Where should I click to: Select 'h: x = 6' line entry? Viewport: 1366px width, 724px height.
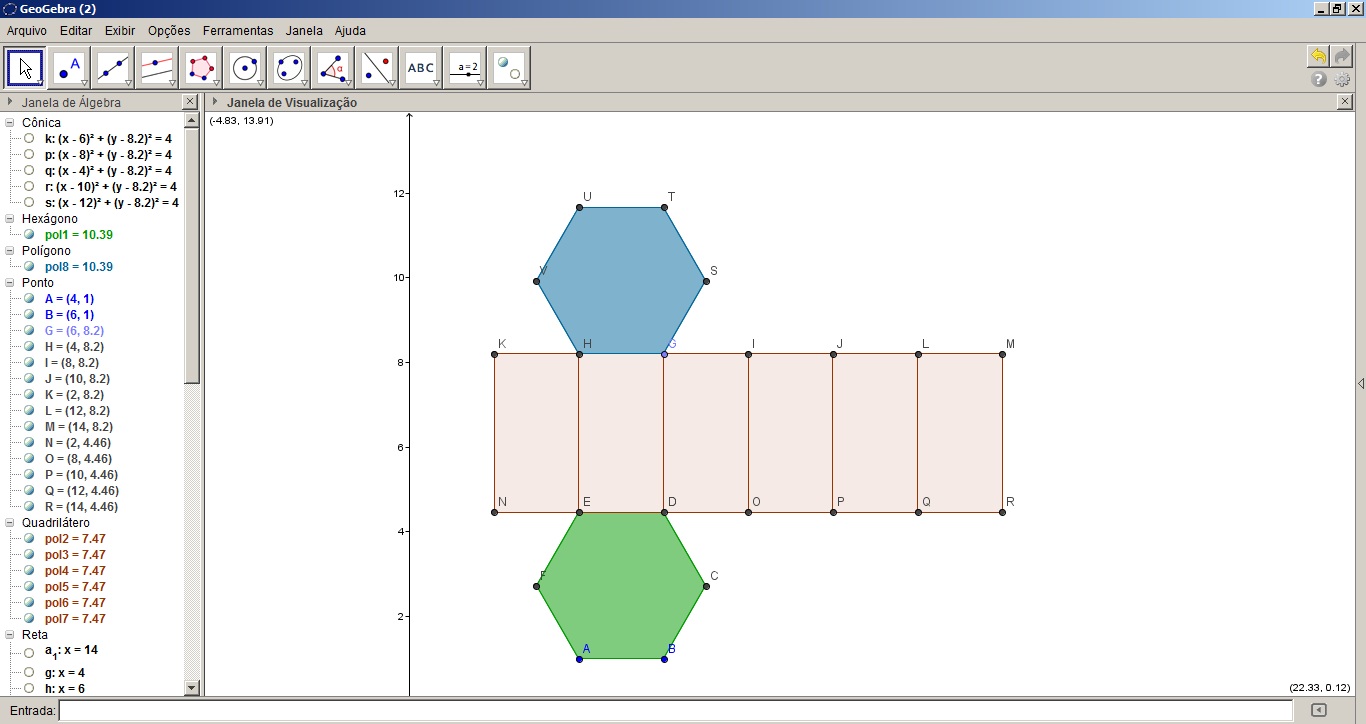point(65,688)
